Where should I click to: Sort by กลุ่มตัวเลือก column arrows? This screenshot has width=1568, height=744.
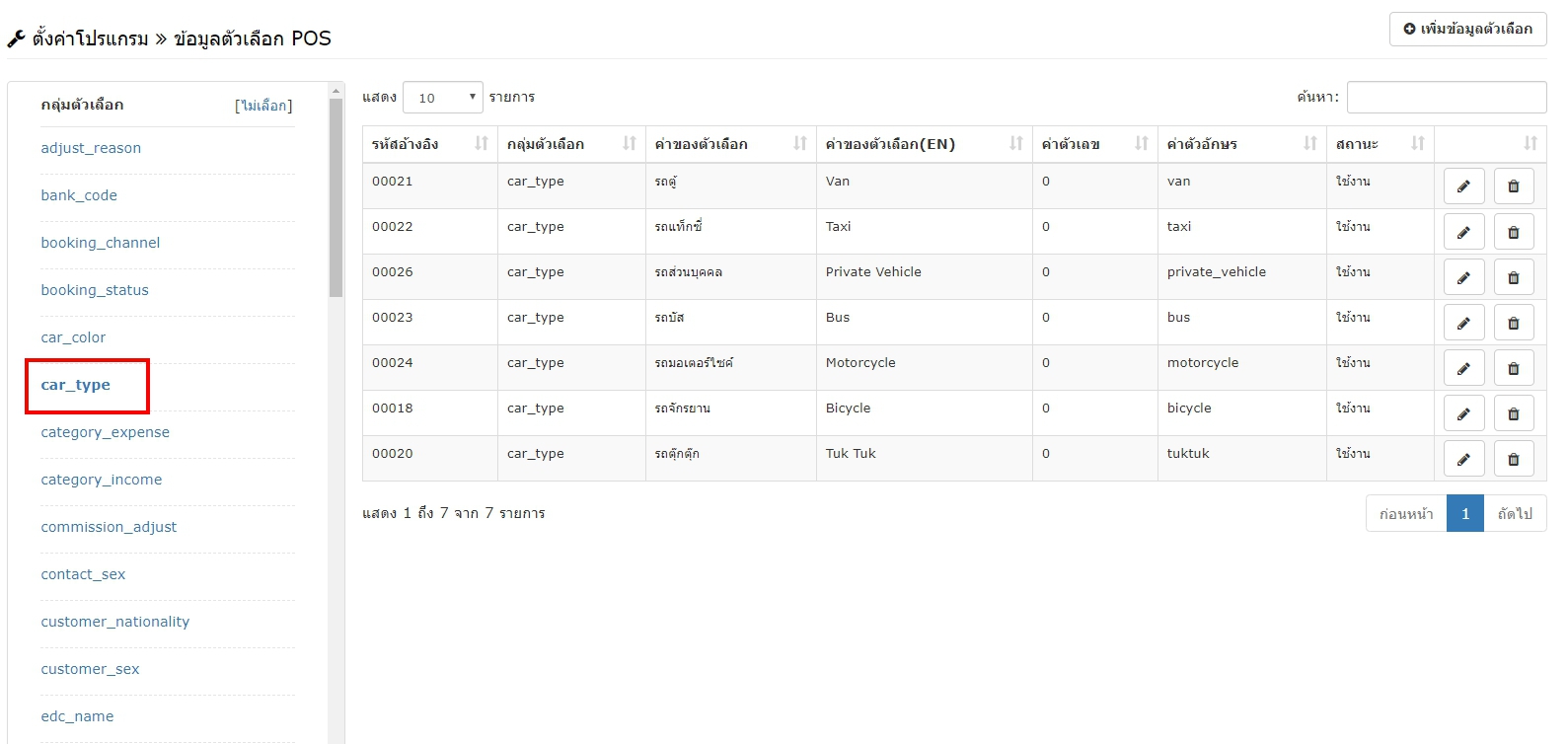tap(630, 143)
